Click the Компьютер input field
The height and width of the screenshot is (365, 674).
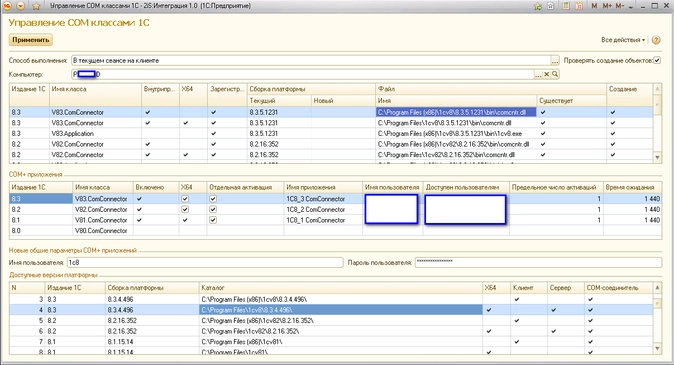coord(303,74)
